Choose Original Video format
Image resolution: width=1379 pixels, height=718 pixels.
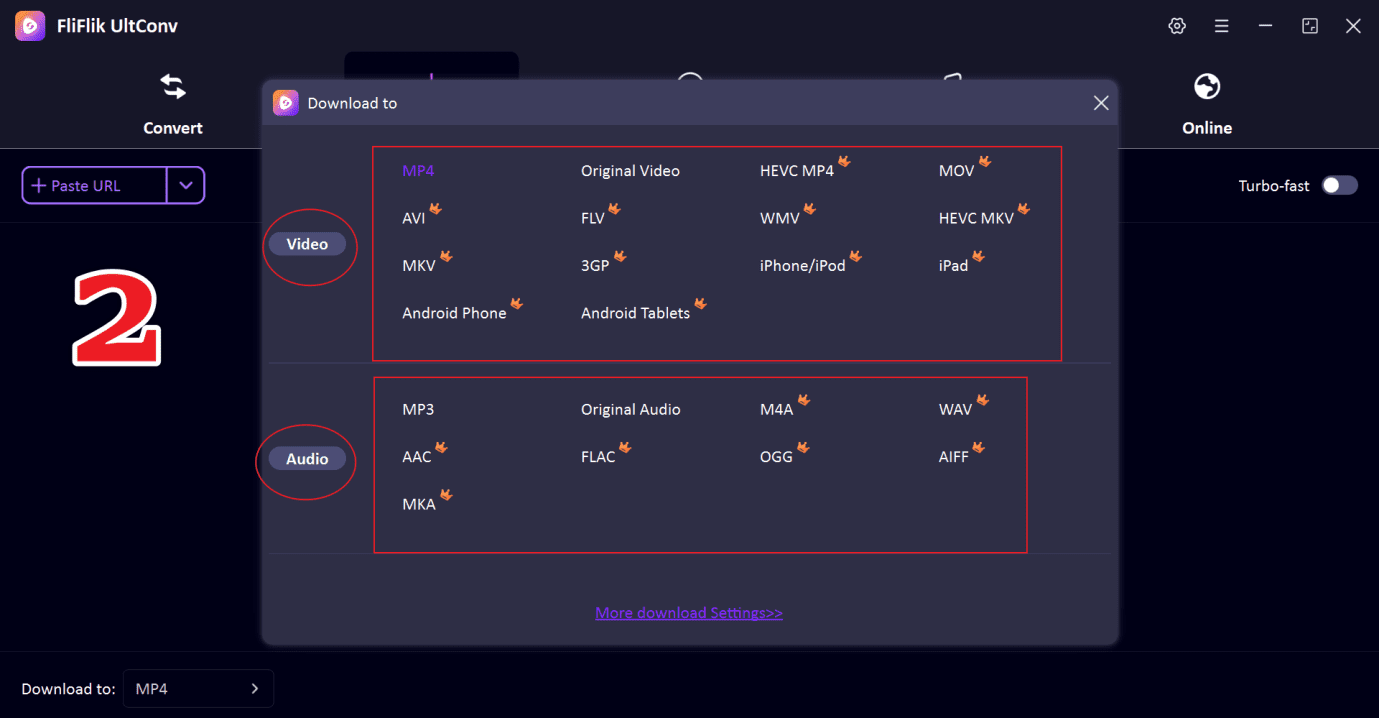(x=630, y=171)
